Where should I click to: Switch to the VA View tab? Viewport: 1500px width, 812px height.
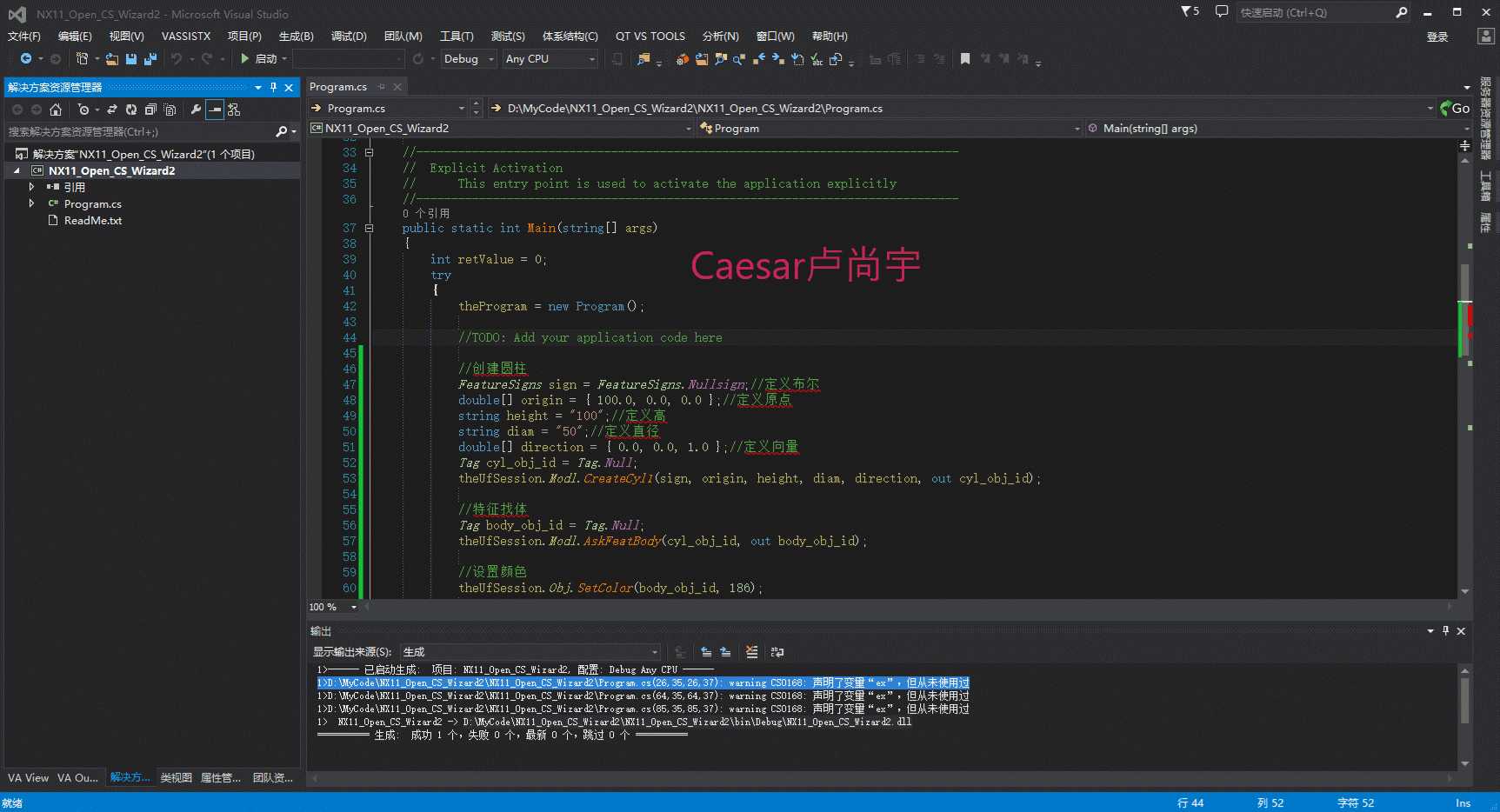(28, 777)
